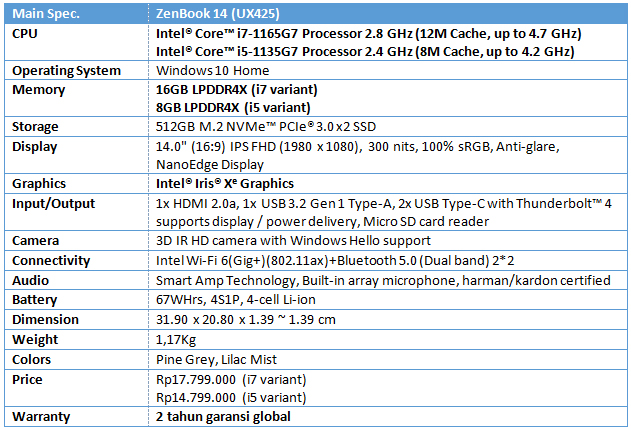The width and height of the screenshot is (631, 429).
Task: Click the 'Intel Wi-Fi 6(Gig+)' value
Action: coord(335,261)
